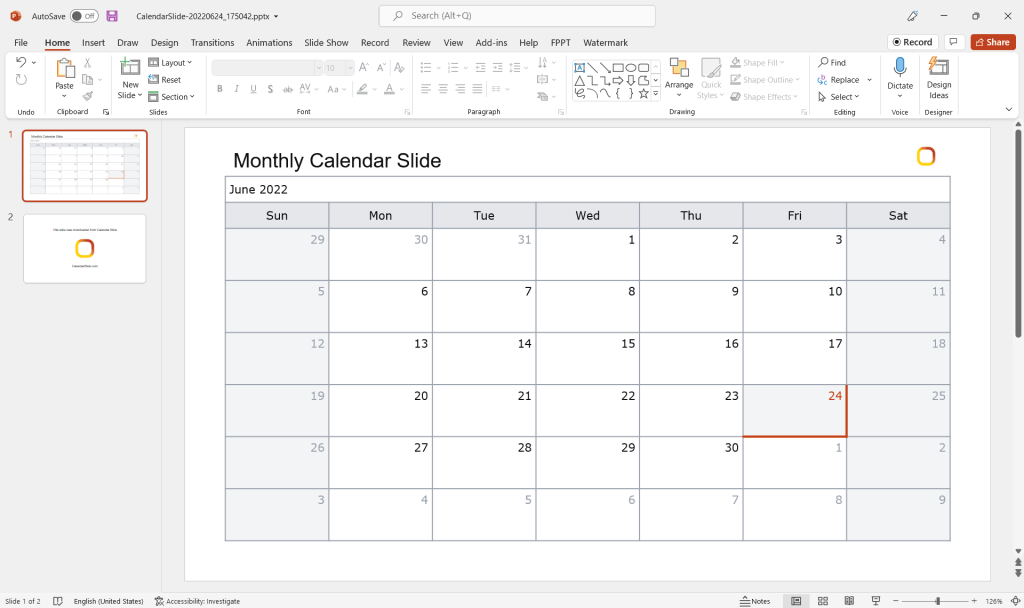Open the Watermark menu tab
Screen dimensions: 1024x608
pyautogui.click(x=605, y=42)
